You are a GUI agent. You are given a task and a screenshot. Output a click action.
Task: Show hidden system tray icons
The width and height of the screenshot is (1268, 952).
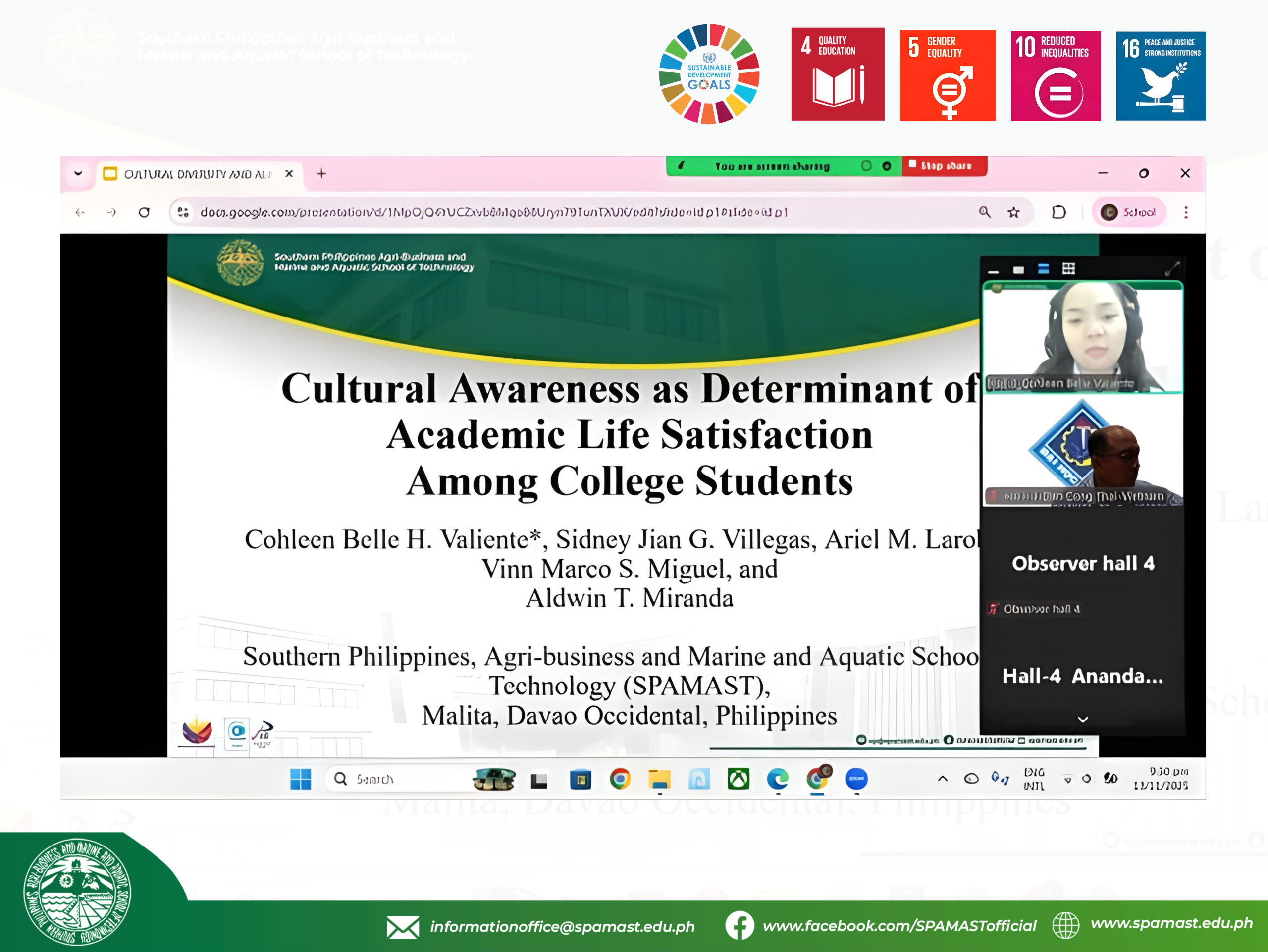pos(943,779)
